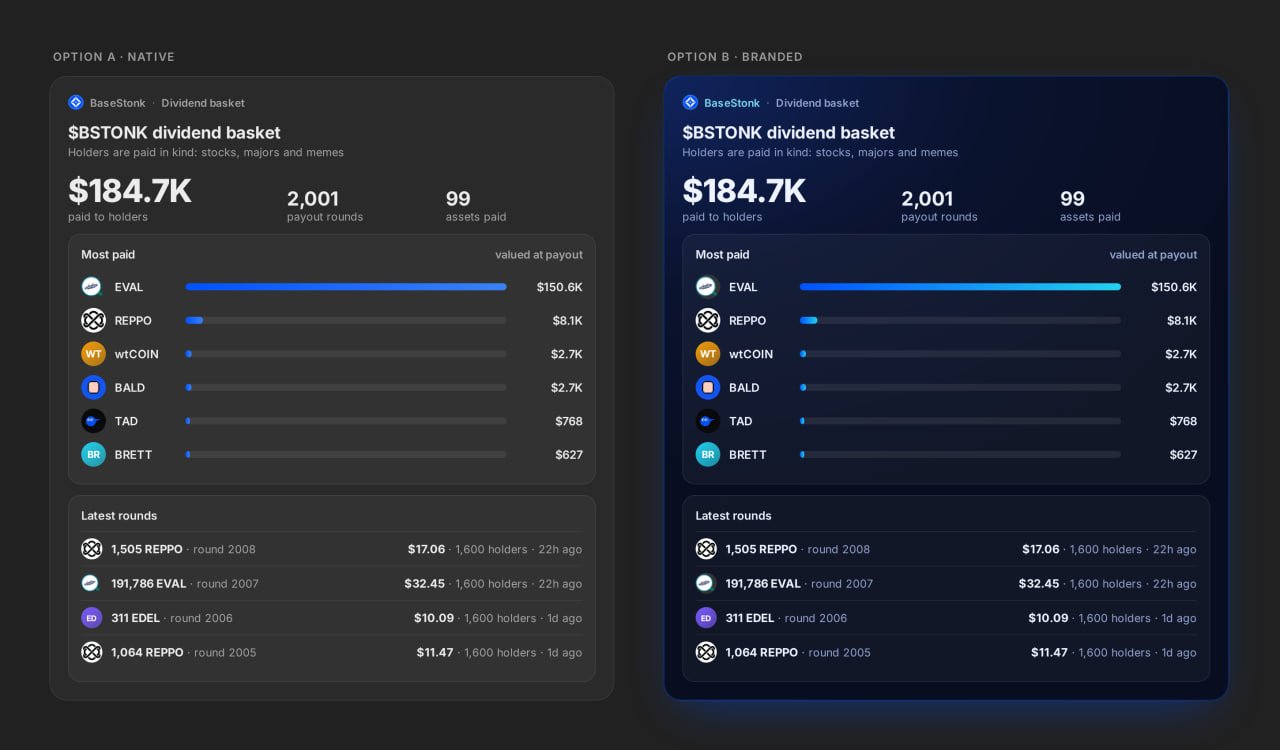Screen dimensions: 1280x750
Task: Click the purple EDEL icon in Option A Latest rounds
Action: [92, 618]
